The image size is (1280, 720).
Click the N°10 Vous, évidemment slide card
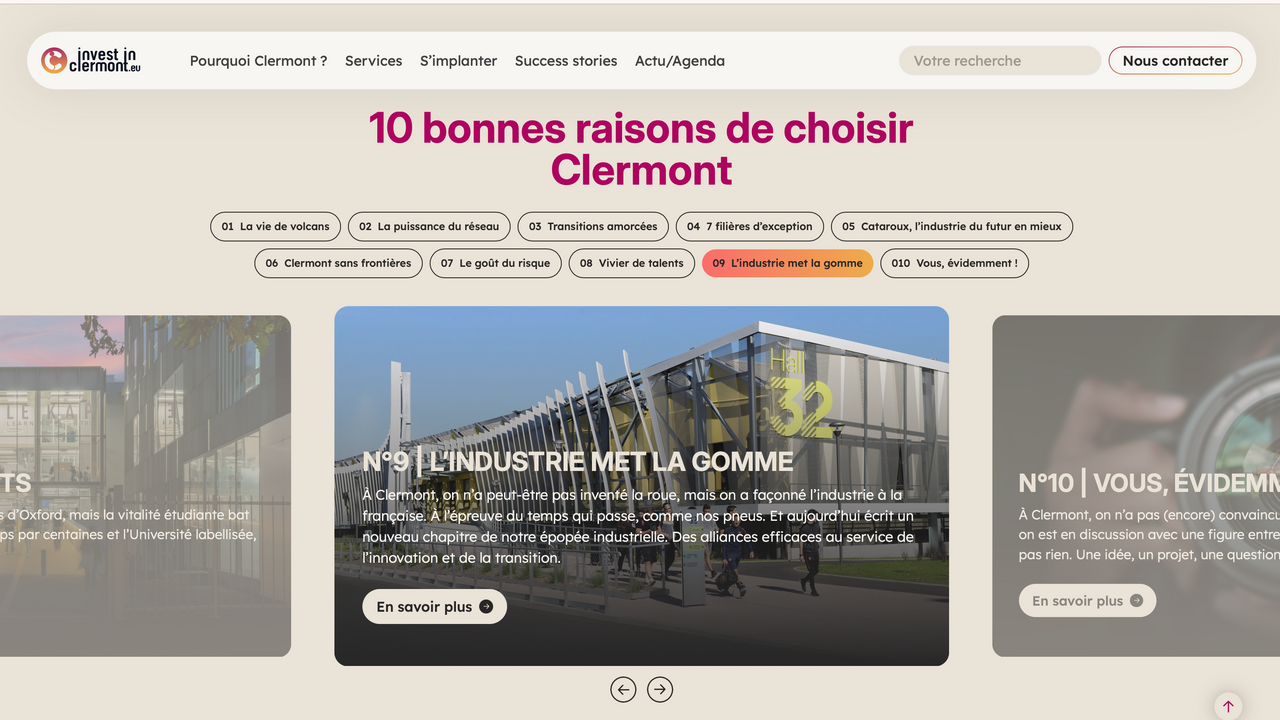[x=1136, y=486]
